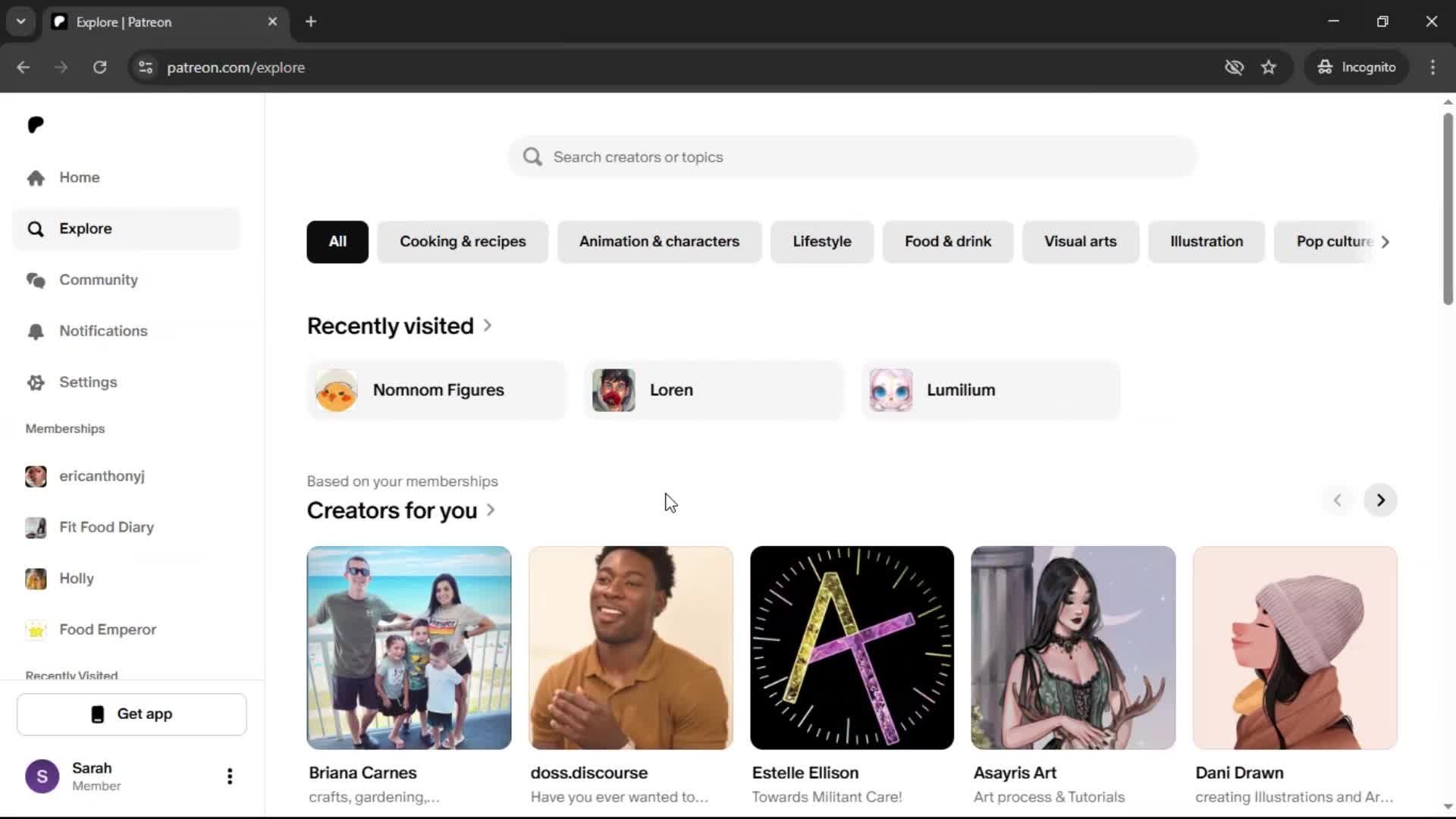Screen dimensions: 1456x819
Task: Filter by Food & drink
Action: (x=948, y=242)
